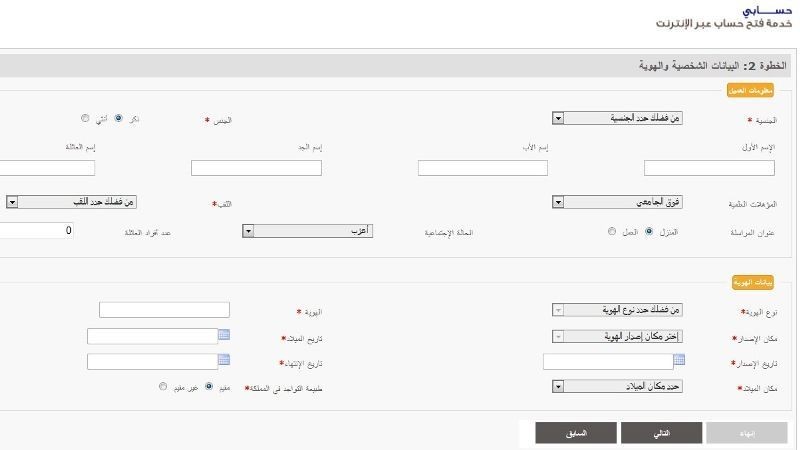Expand the place of birth dropdown

tap(617, 386)
